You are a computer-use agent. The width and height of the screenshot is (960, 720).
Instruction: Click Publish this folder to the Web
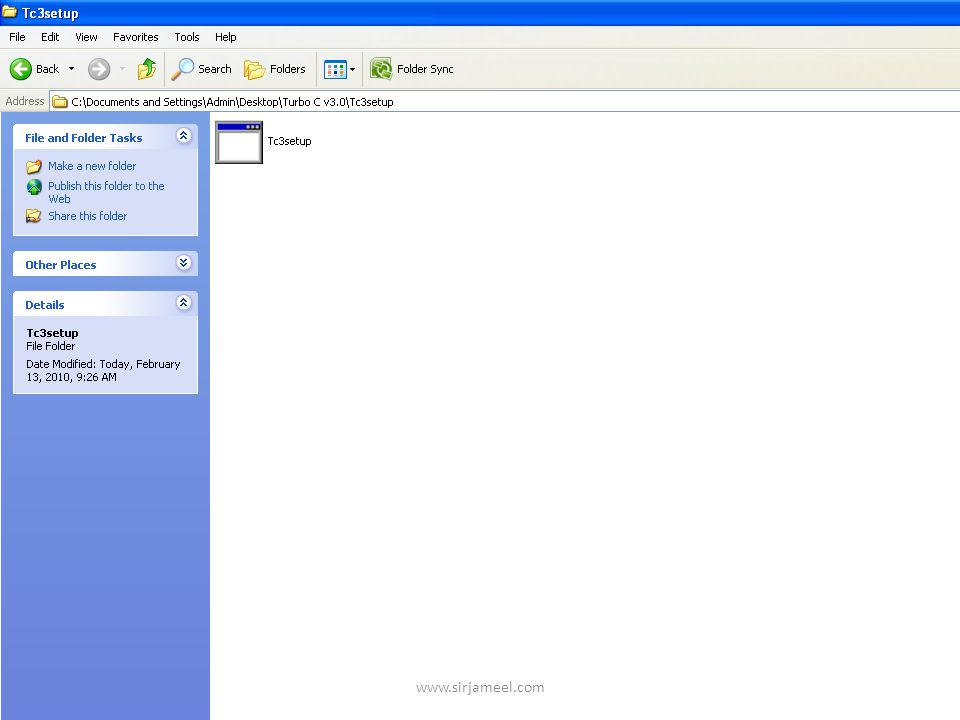pyautogui.click(x=106, y=192)
